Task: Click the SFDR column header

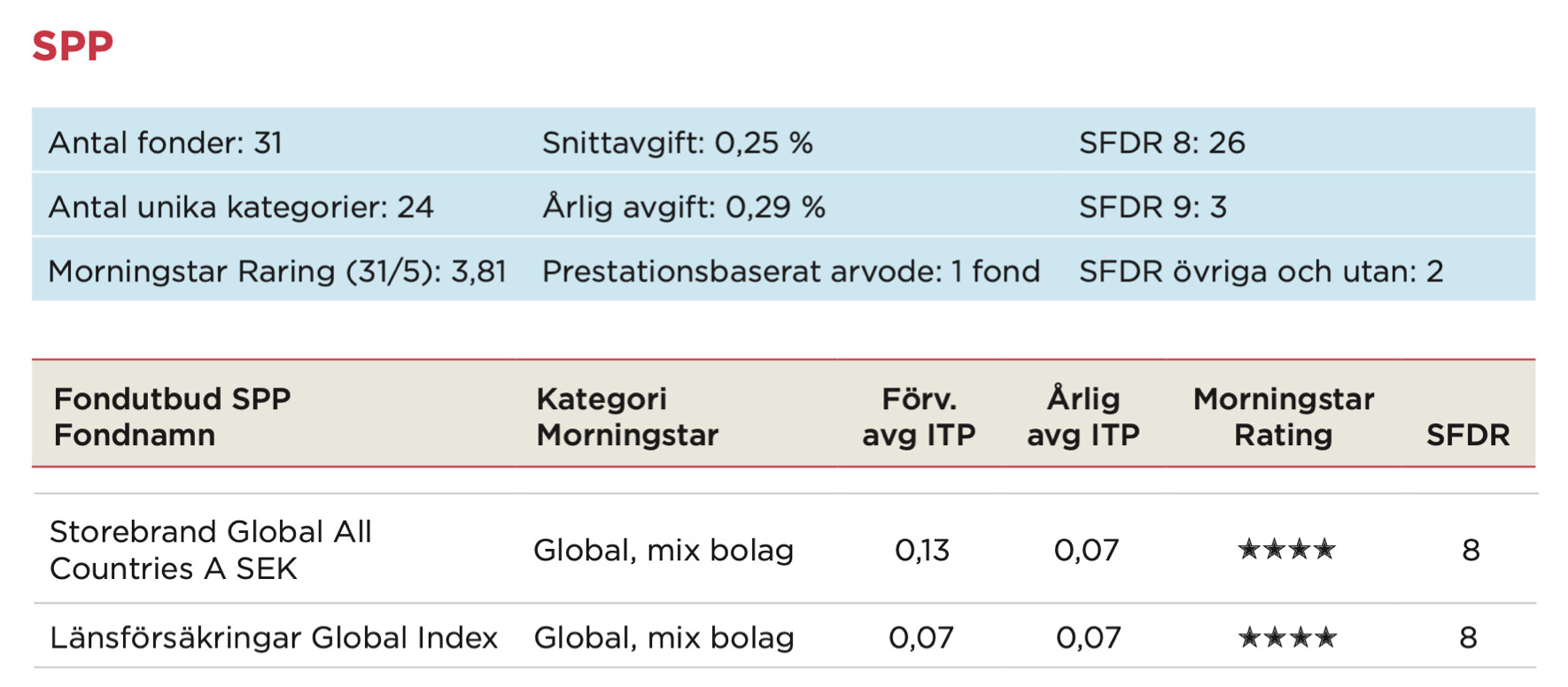Action: pyautogui.click(x=1467, y=435)
